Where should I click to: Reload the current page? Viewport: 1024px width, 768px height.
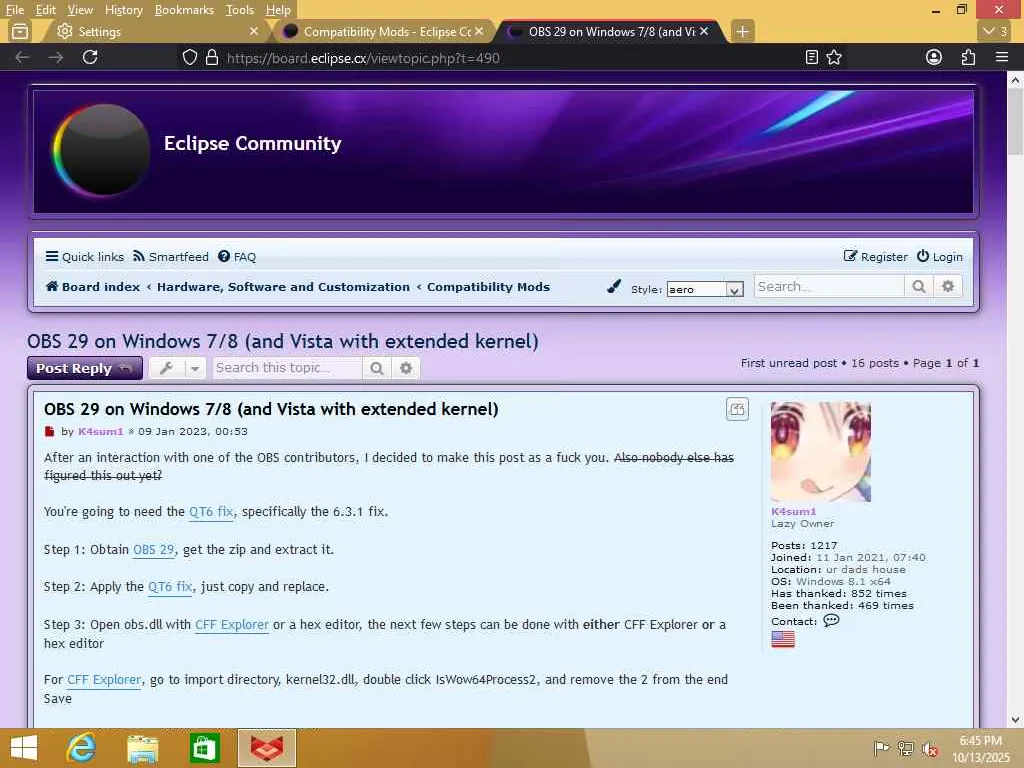point(90,57)
